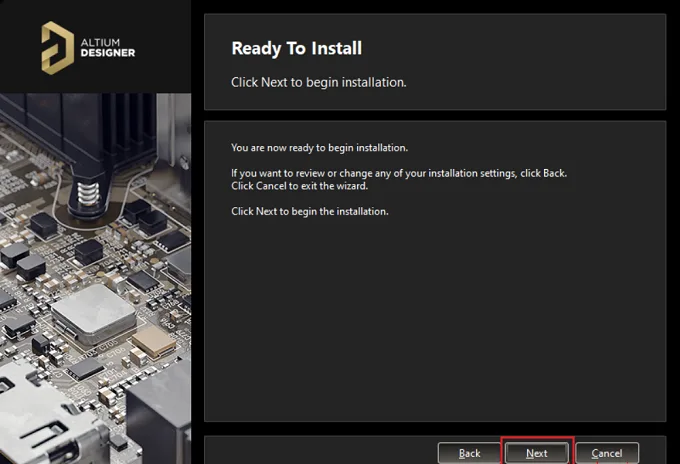The width and height of the screenshot is (680, 464).
Task: Click 'Click Next to begin the installation.' line
Action: 310,211
